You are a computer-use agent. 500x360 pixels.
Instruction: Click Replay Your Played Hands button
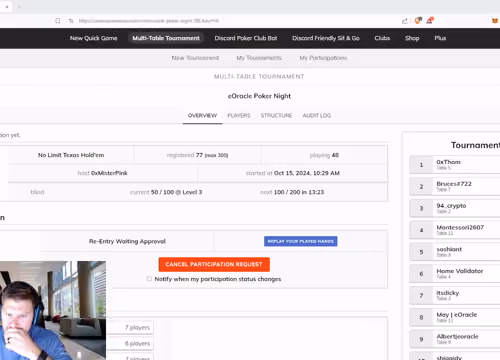pyautogui.click(x=301, y=241)
